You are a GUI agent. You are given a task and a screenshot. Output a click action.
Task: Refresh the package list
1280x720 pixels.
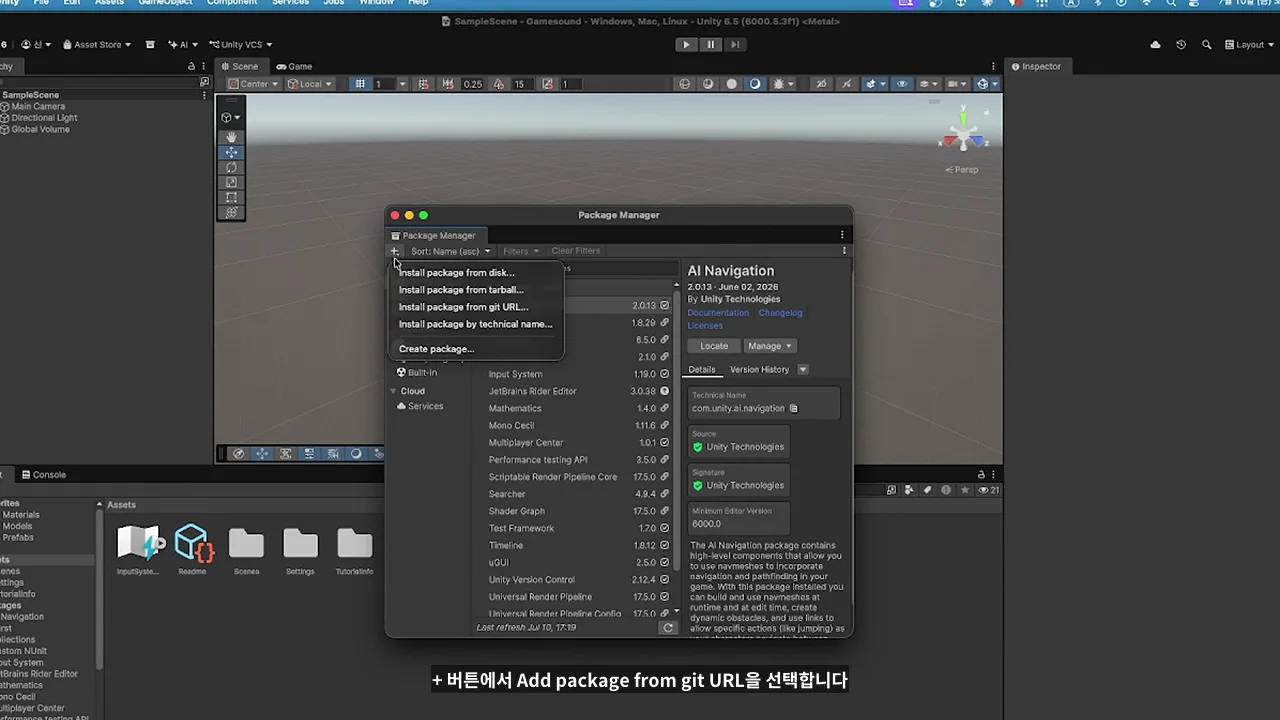point(668,628)
